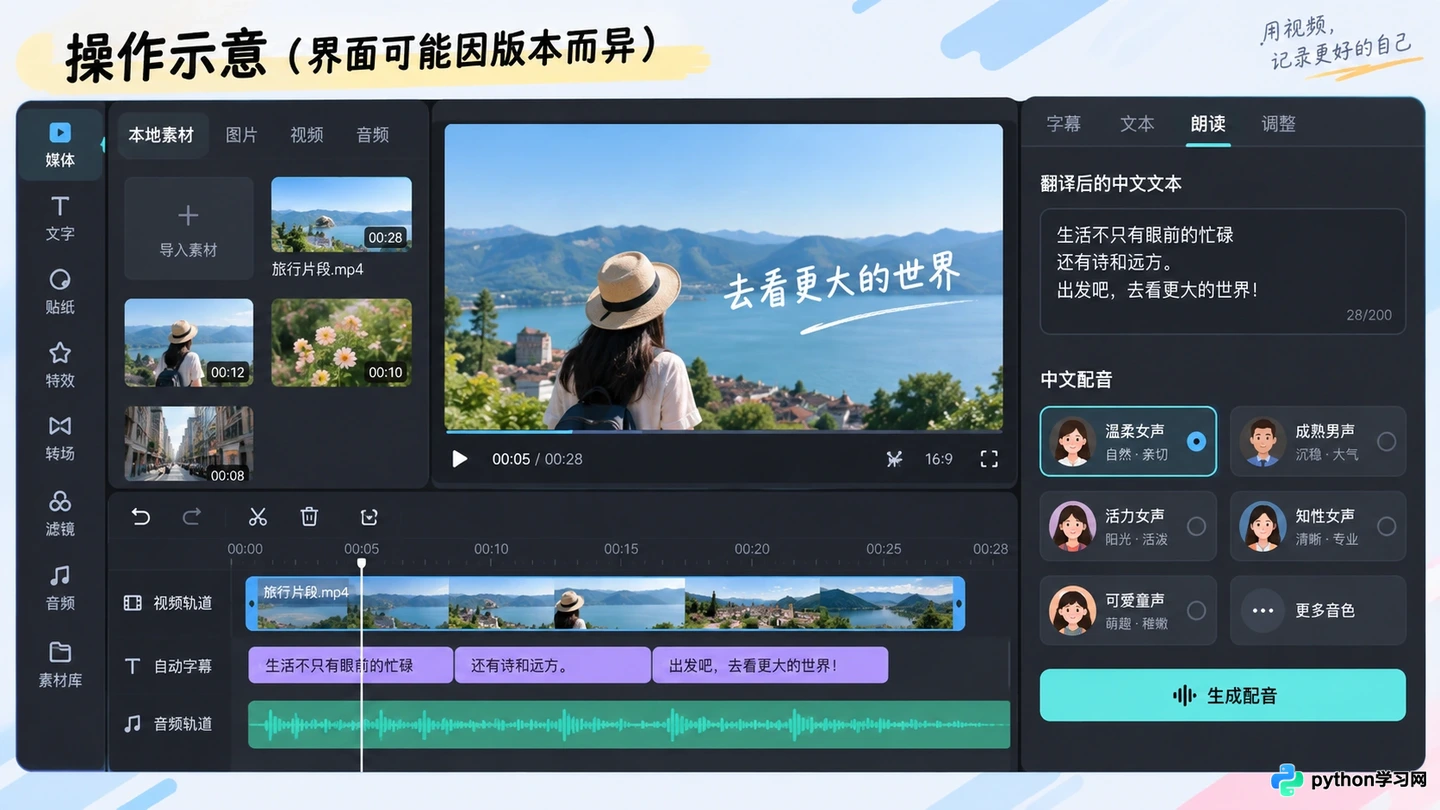
Task: Open 更多音色 for more voices
Action: coord(1318,610)
